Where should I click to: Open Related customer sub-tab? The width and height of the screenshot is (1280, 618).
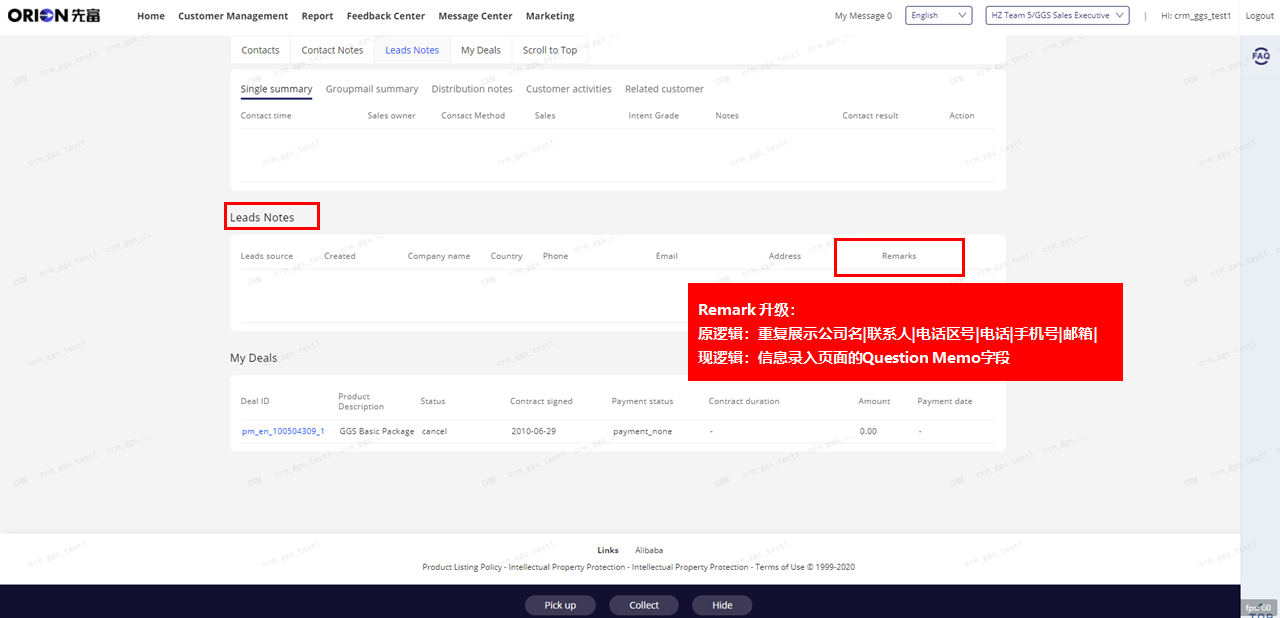(664, 89)
